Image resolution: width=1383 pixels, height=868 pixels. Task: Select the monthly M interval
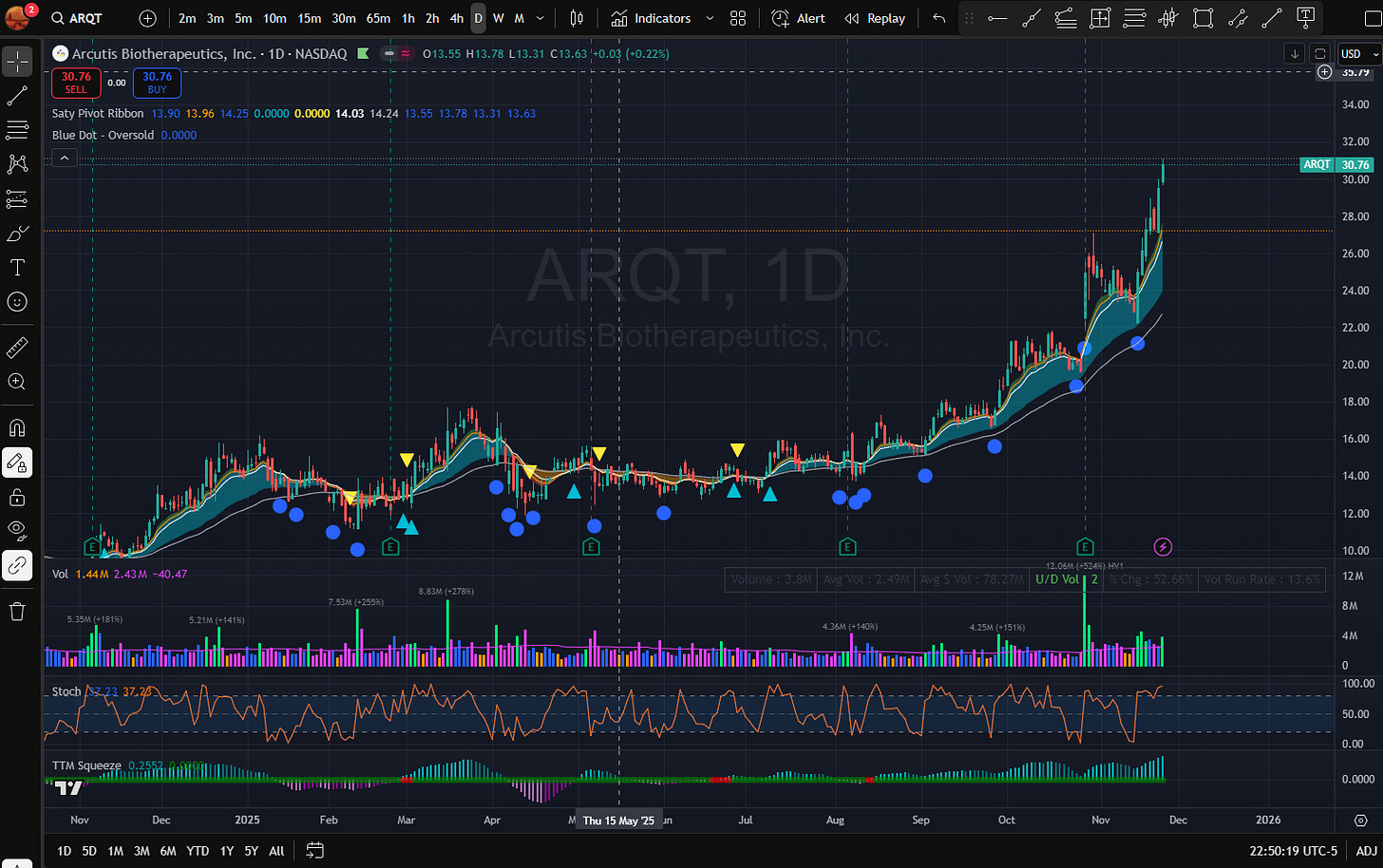pos(520,18)
